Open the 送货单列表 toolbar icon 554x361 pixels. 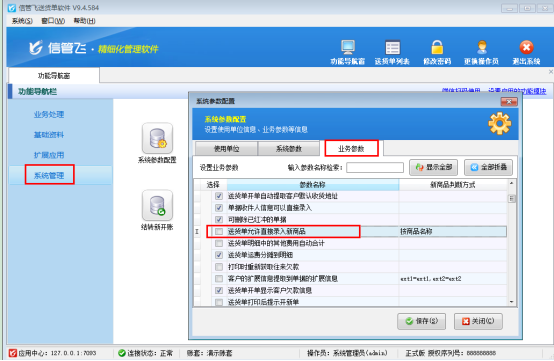tap(393, 47)
